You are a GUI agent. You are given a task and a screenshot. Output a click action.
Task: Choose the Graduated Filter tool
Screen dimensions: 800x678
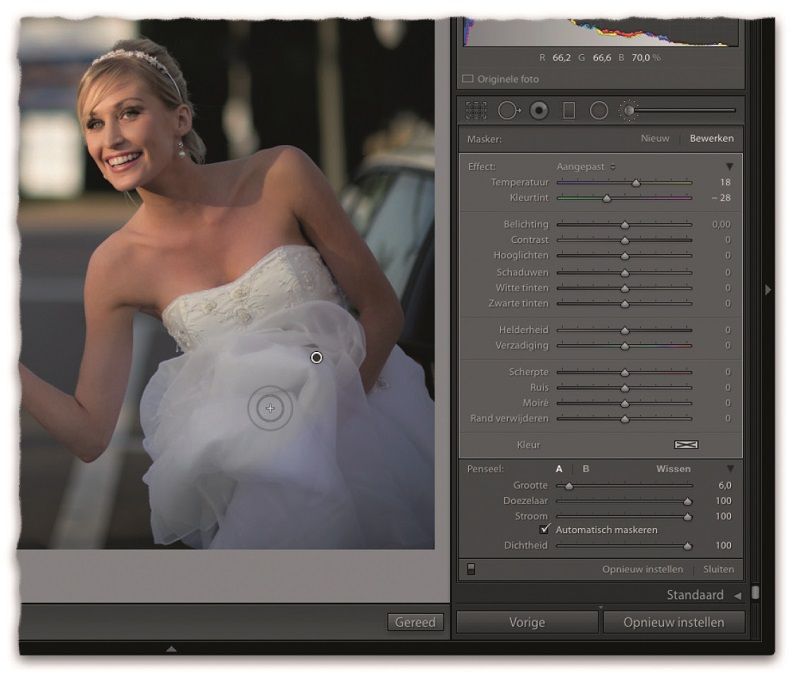click(x=569, y=111)
